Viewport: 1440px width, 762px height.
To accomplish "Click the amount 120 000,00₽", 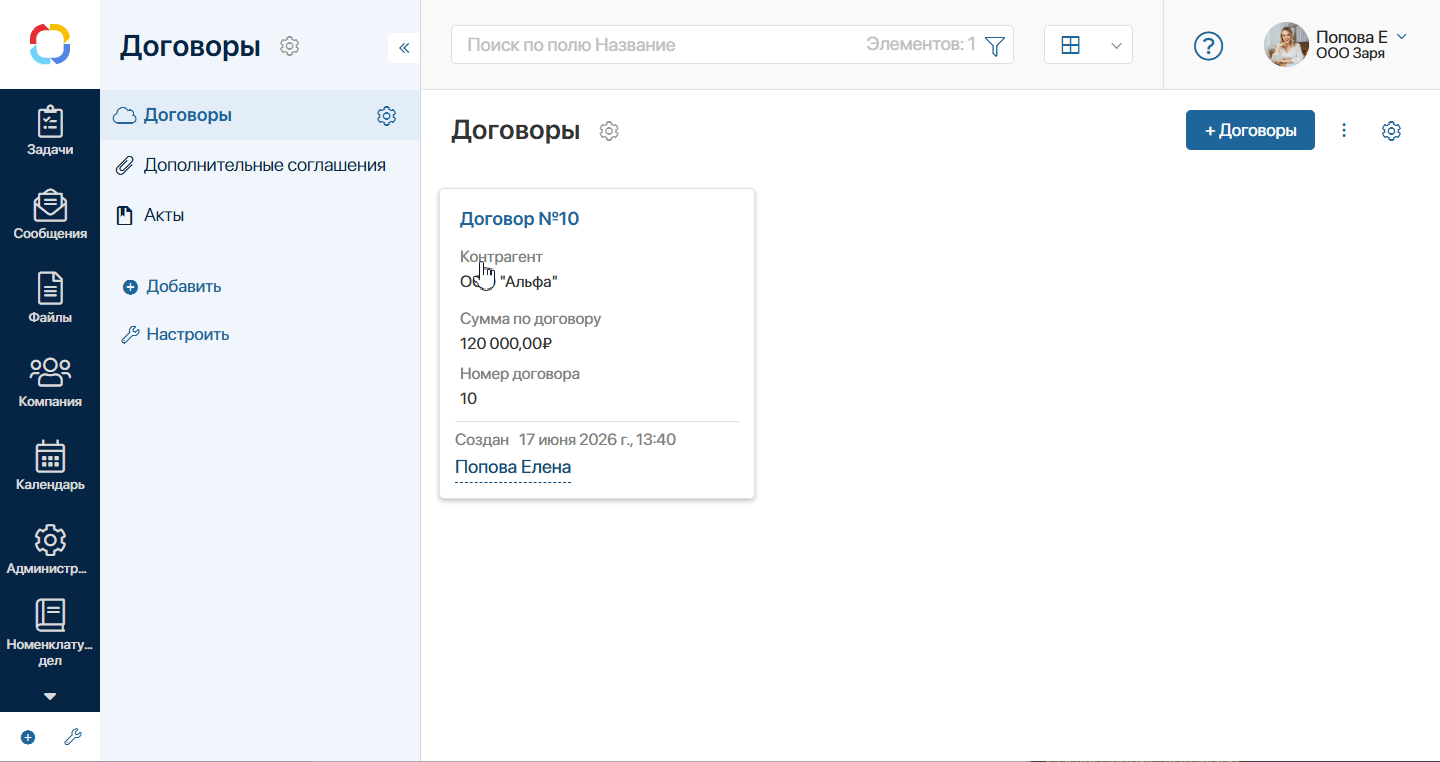I will [506, 343].
